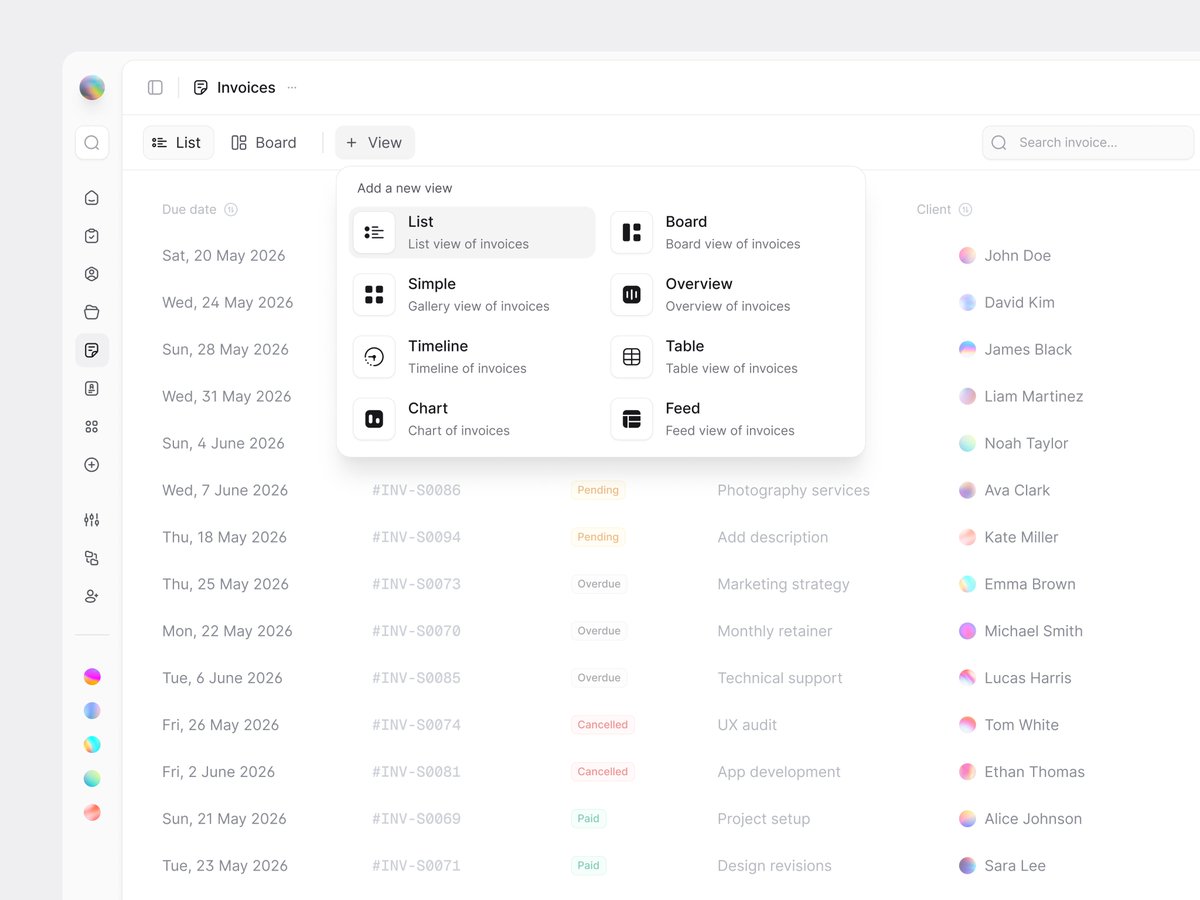Open the settings sliders icon in sidebar

click(92, 520)
